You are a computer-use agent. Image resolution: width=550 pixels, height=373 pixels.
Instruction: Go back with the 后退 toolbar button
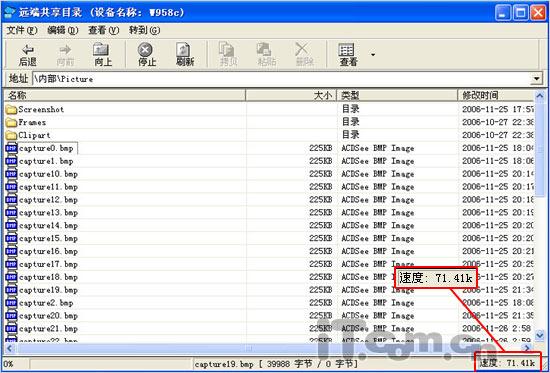[x=28, y=55]
